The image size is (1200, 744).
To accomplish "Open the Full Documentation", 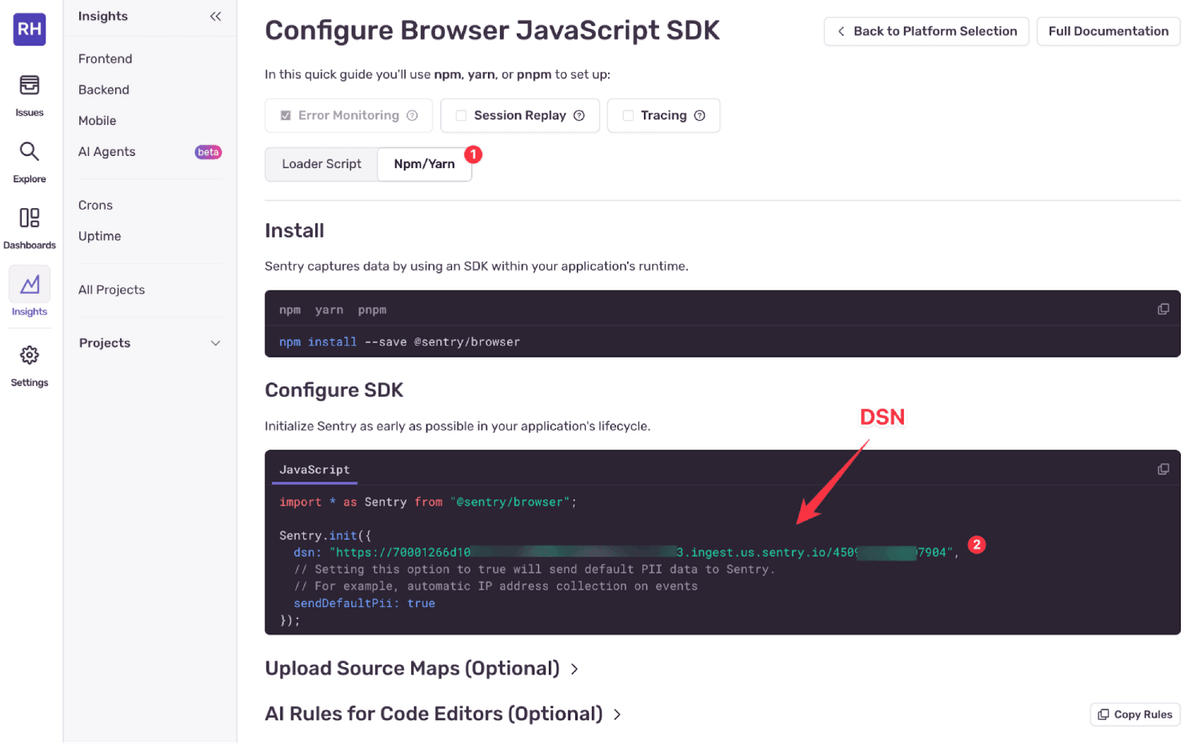I will pyautogui.click(x=1108, y=31).
